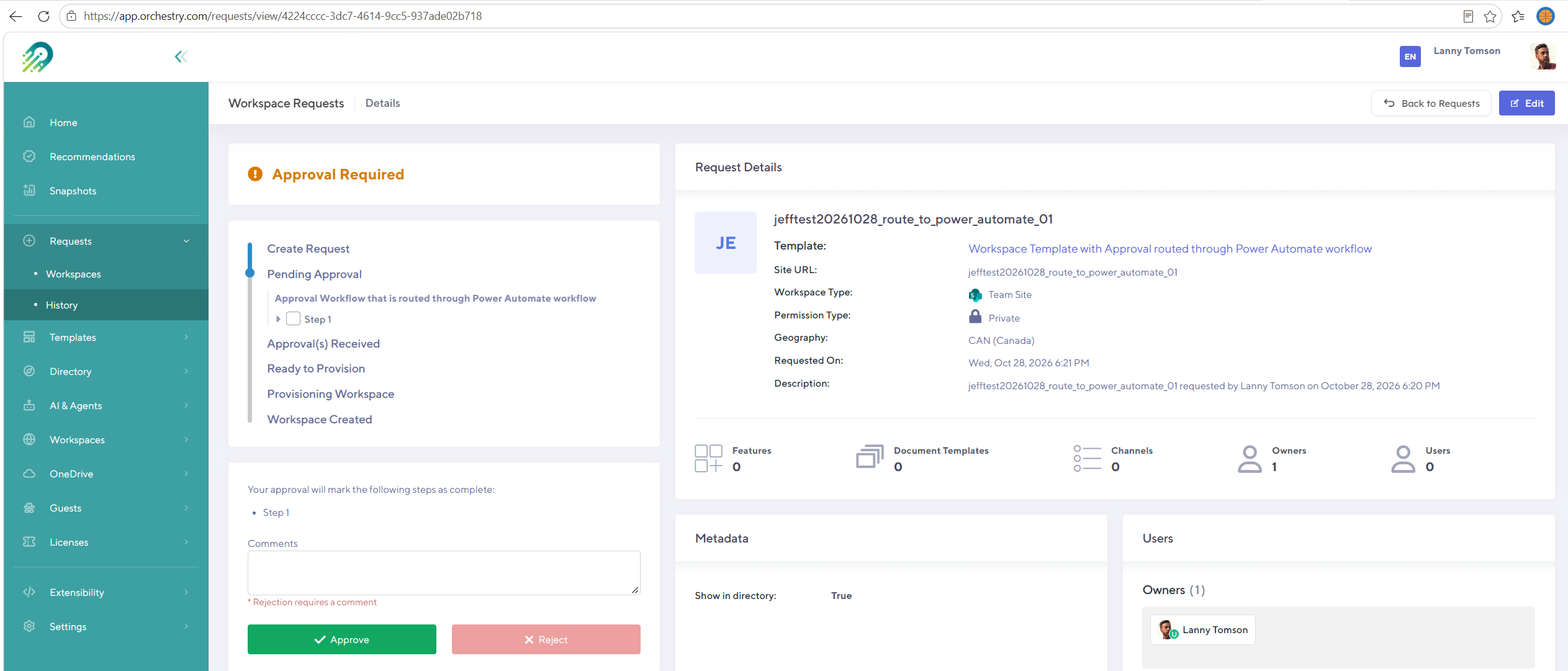Click the Templates layout icon
The image size is (1568, 671).
(29, 337)
